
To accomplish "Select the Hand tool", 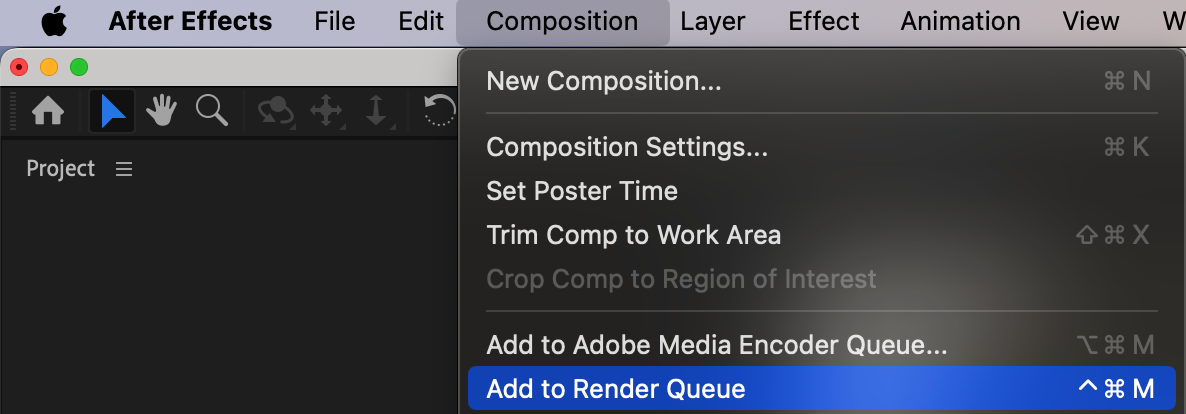I will pyautogui.click(x=161, y=111).
